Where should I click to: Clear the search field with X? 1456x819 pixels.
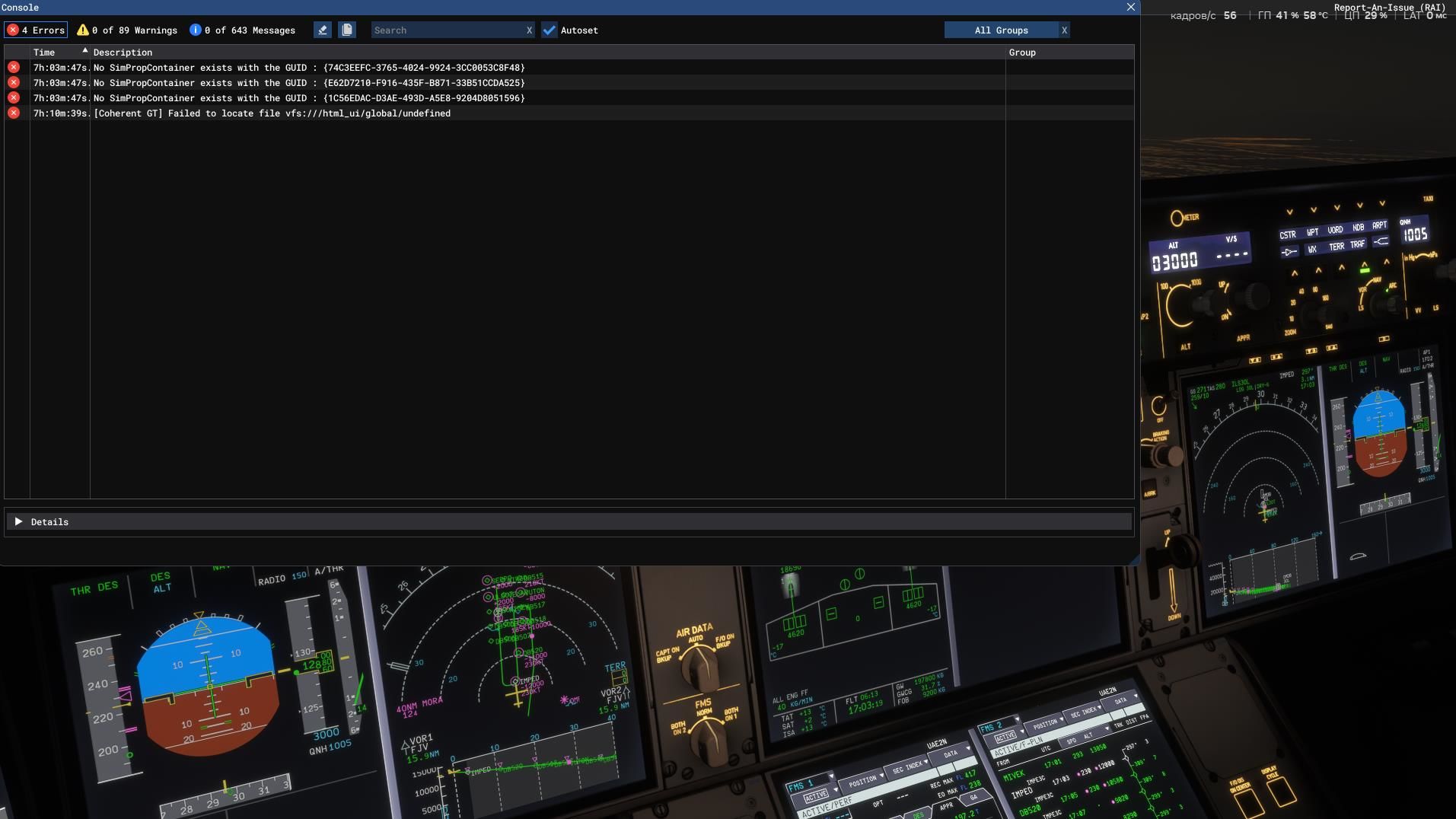pyautogui.click(x=529, y=30)
